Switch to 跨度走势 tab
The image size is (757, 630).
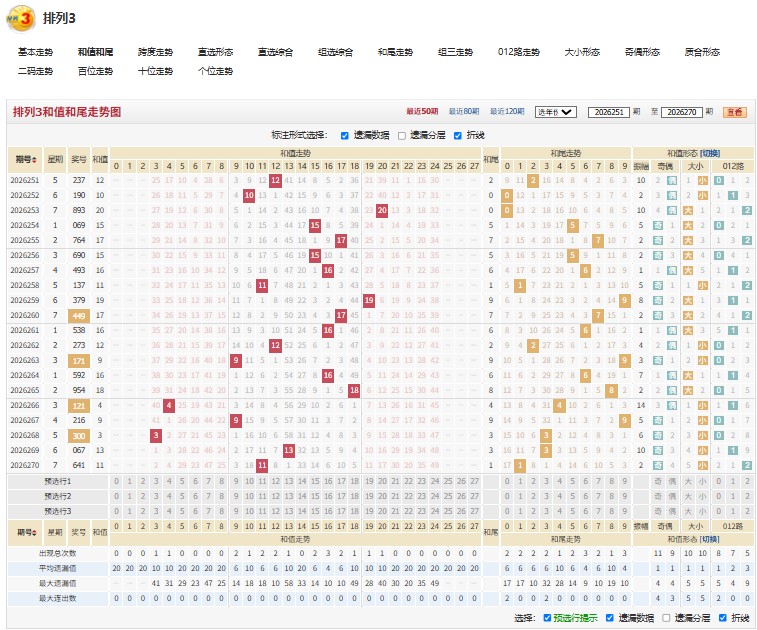pos(155,52)
